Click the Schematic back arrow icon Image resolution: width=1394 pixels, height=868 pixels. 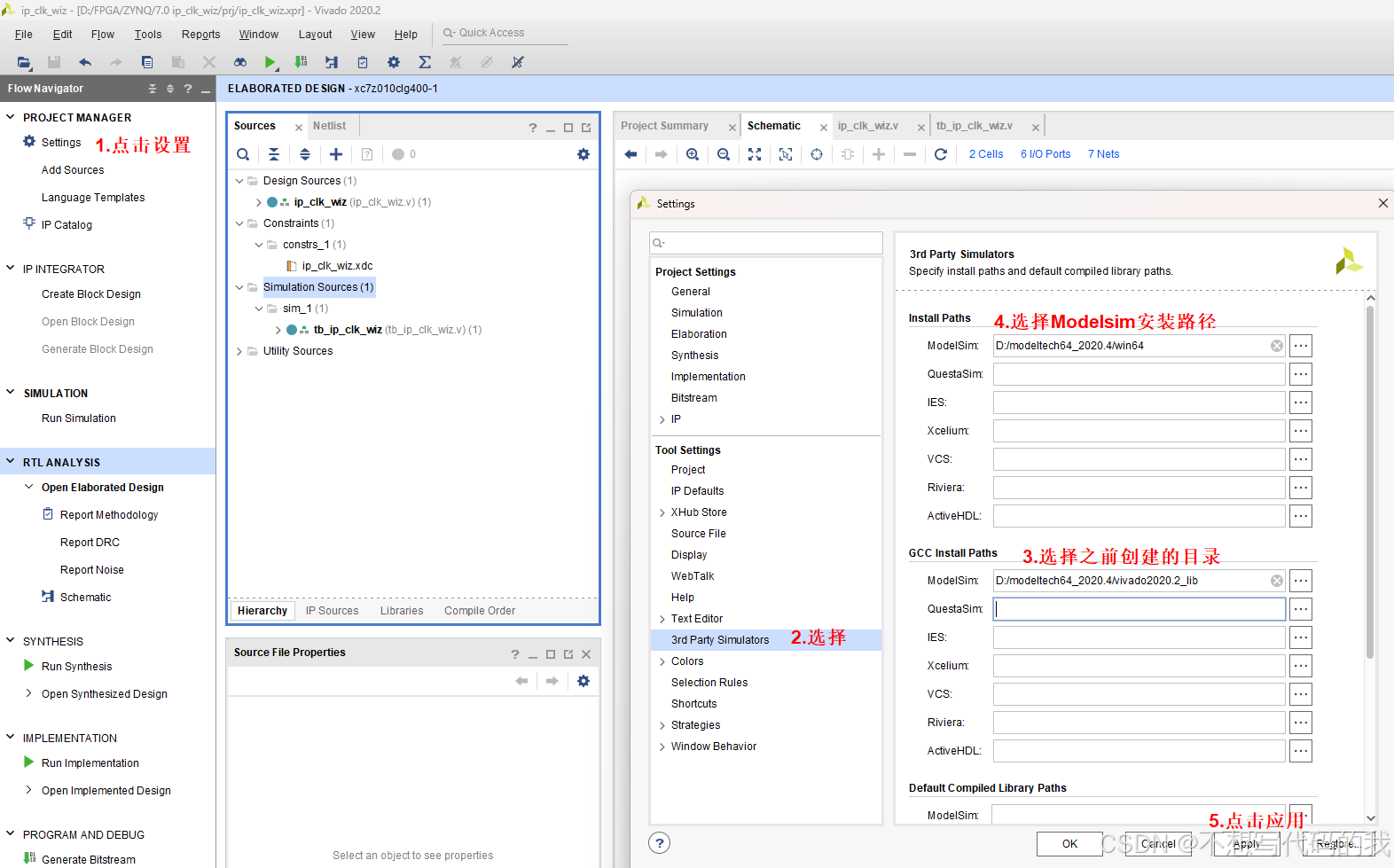tap(630, 154)
